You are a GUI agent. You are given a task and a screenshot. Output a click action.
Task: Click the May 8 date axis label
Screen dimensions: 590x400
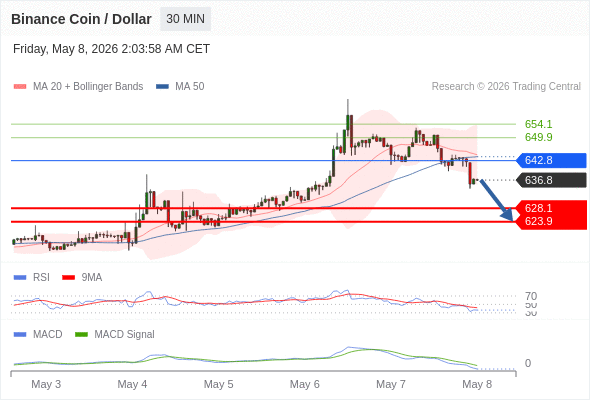477,384
